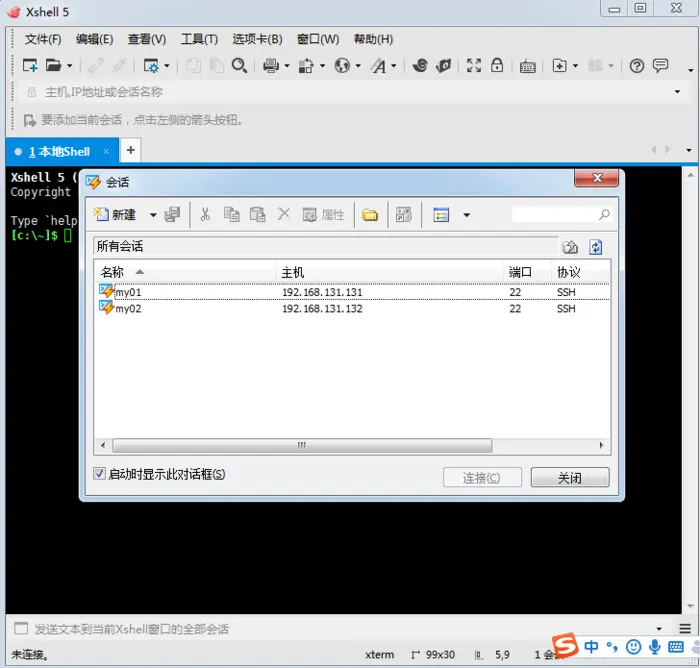The width and height of the screenshot is (700, 668).
Task: Click the globe encoding icon
Action: click(x=342, y=66)
